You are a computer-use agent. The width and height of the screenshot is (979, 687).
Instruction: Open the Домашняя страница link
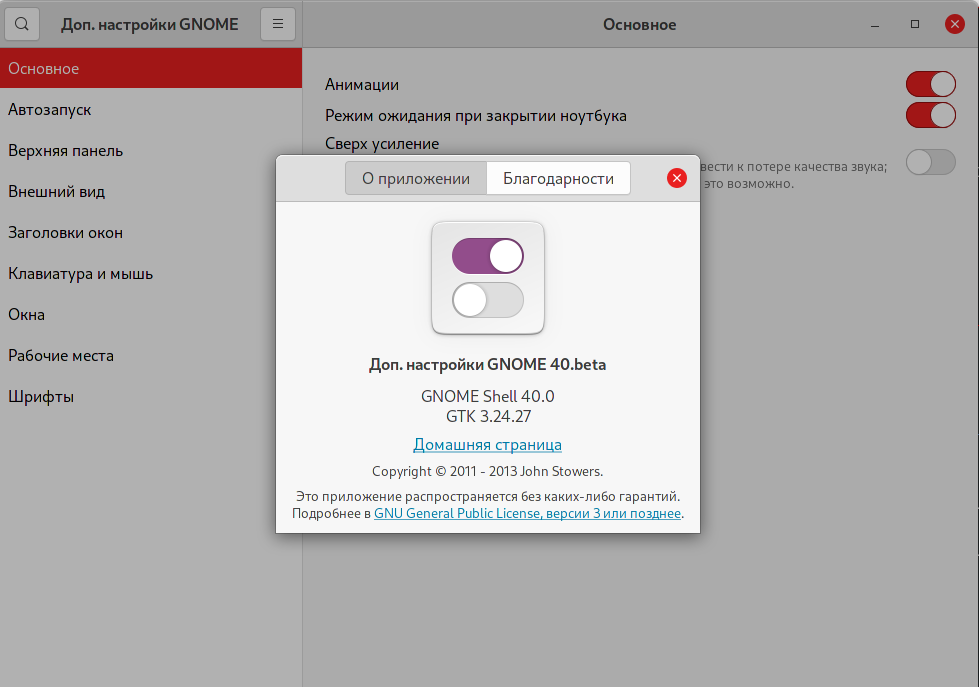point(488,445)
